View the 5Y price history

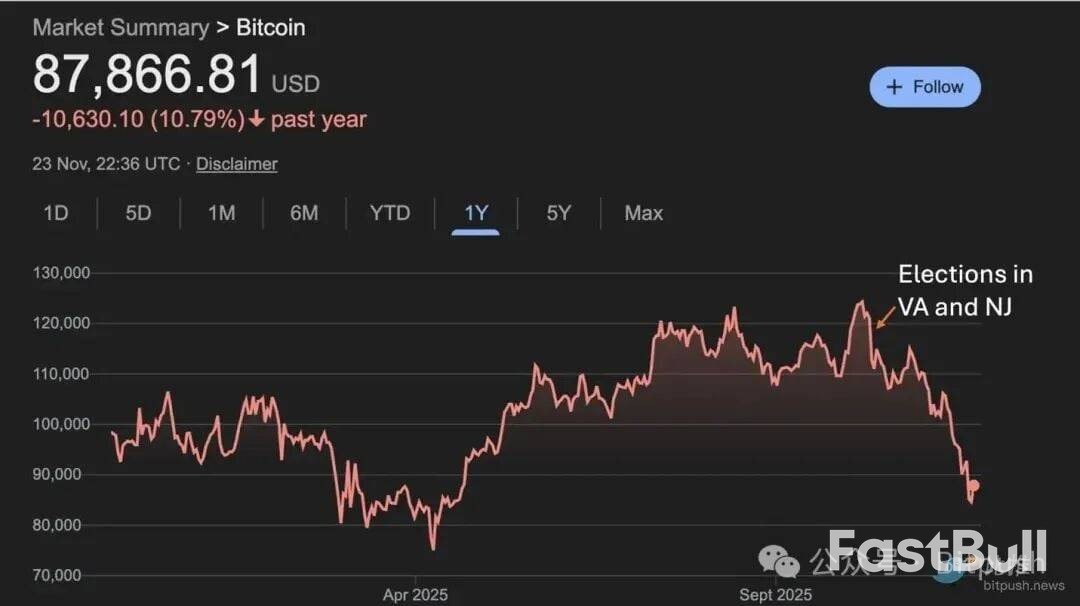(x=558, y=213)
